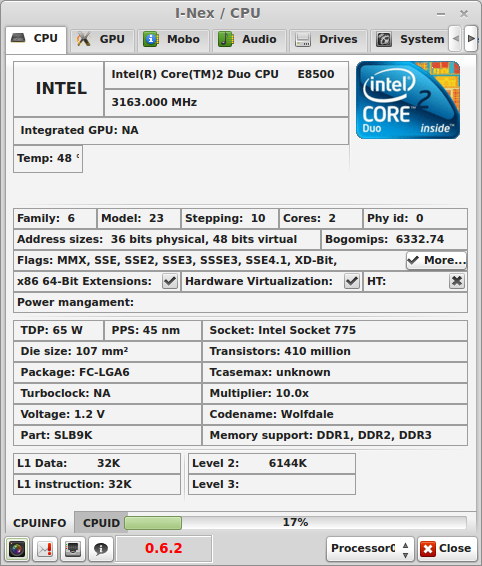The height and width of the screenshot is (566, 482).
Task: Open the Mobo tab
Action: 174,39
